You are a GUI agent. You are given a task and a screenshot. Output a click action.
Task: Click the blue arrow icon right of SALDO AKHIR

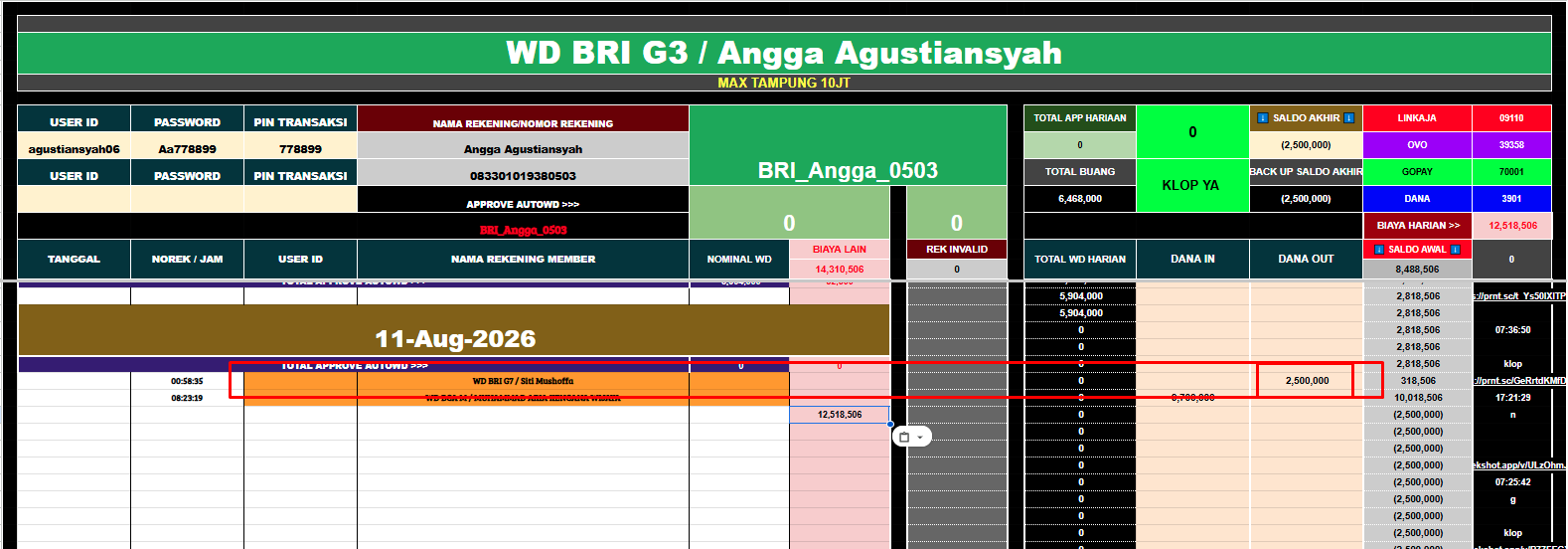[1349, 118]
